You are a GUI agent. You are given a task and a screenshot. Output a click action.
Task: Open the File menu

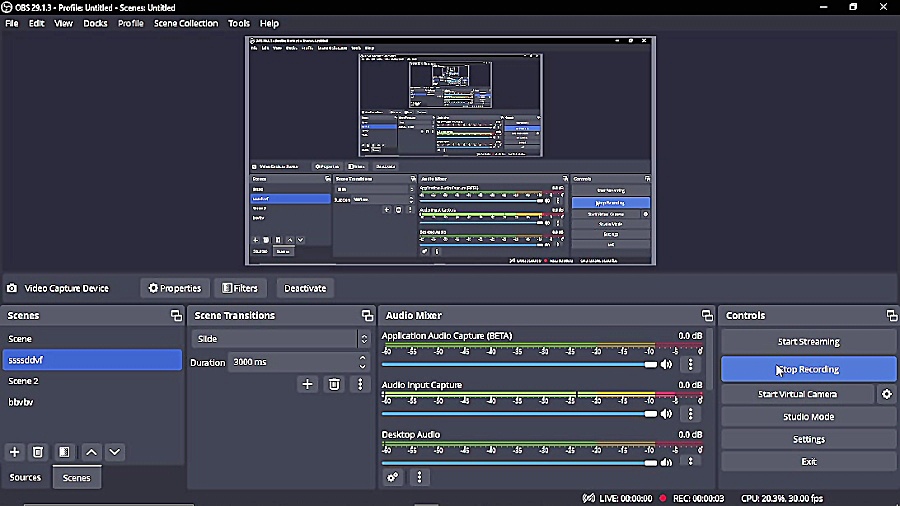pyautogui.click(x=11, y=24)
